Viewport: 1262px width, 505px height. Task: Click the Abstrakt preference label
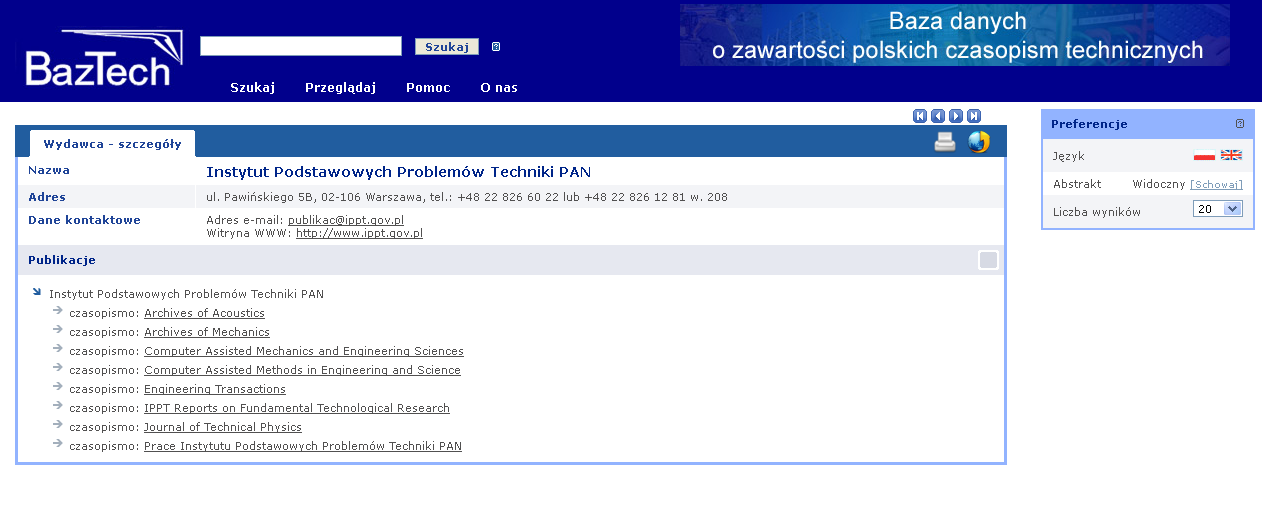1077,184
